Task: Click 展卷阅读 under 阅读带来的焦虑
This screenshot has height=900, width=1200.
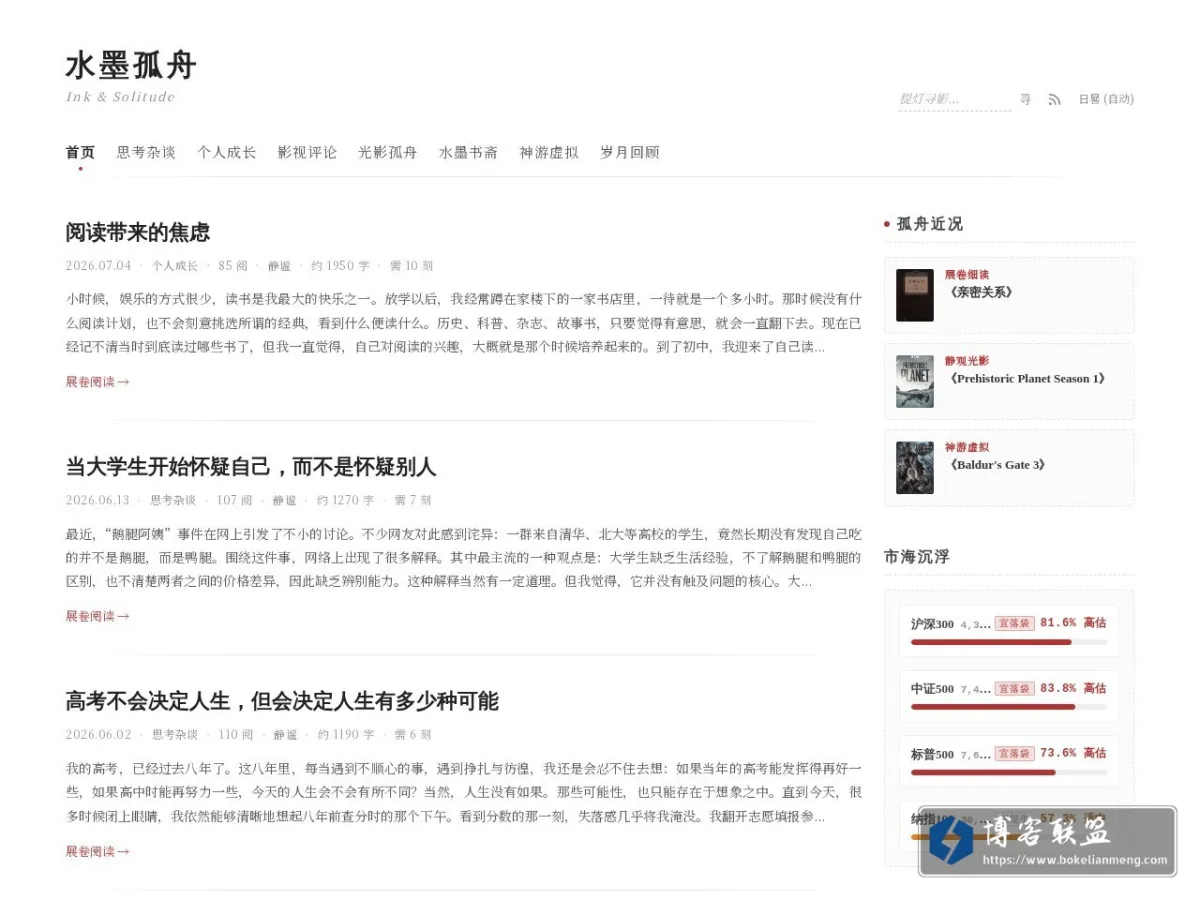Action: pyautogui.click(x=97, y=382)
